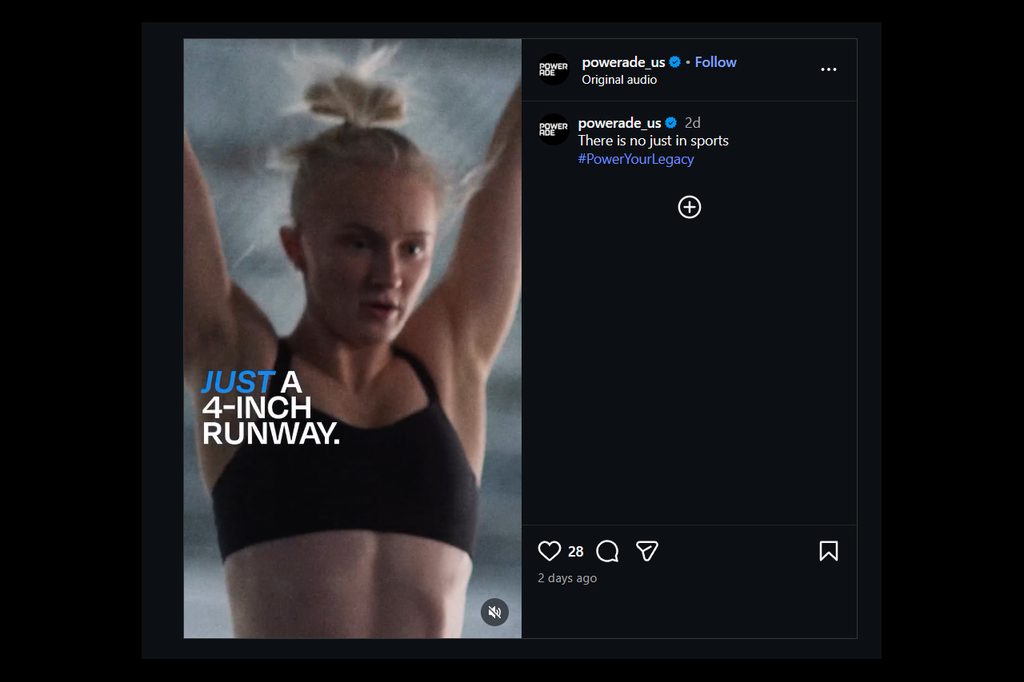The image size is (1024, 682).
Task: Open the Powerade avatar beside the caption
Action: (x=553, y=129)
